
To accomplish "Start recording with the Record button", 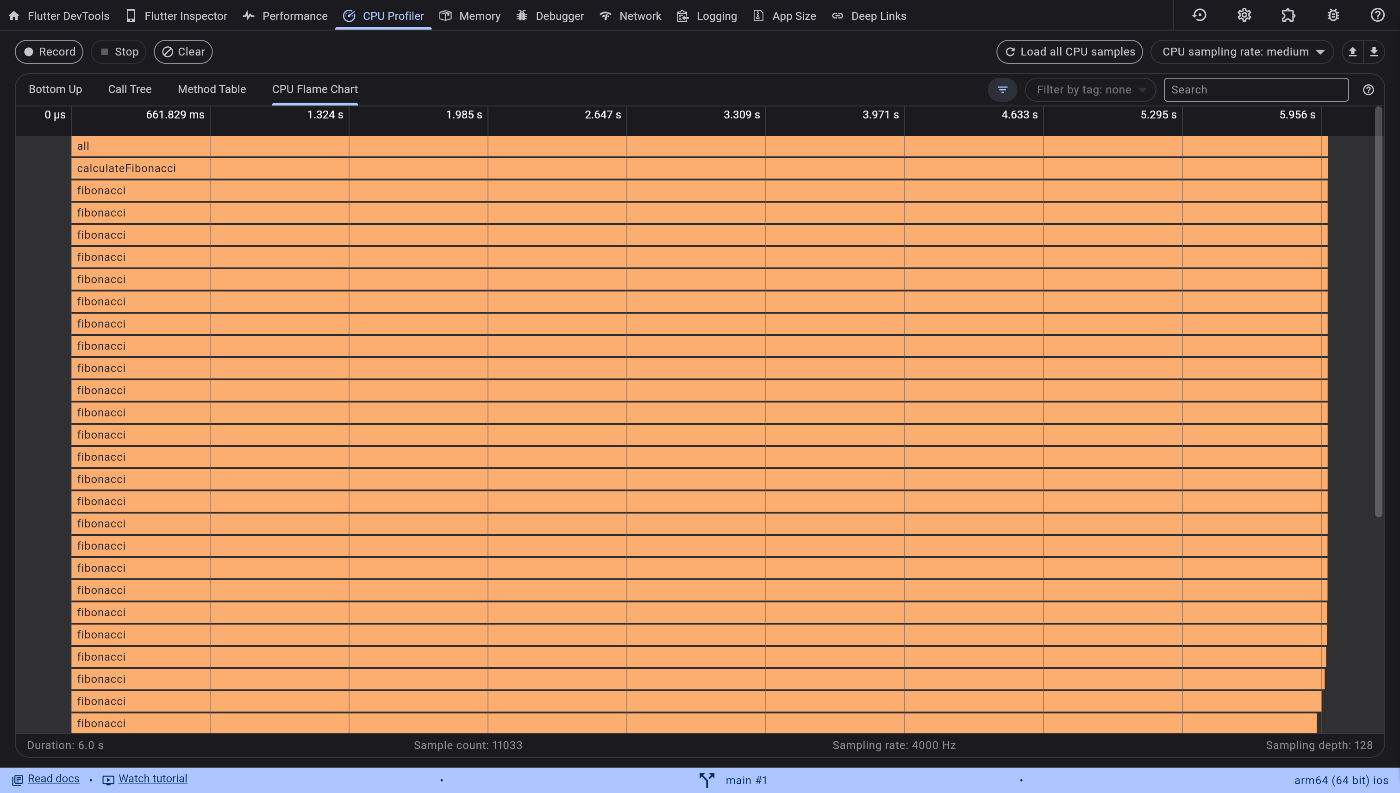I will 49,52.
